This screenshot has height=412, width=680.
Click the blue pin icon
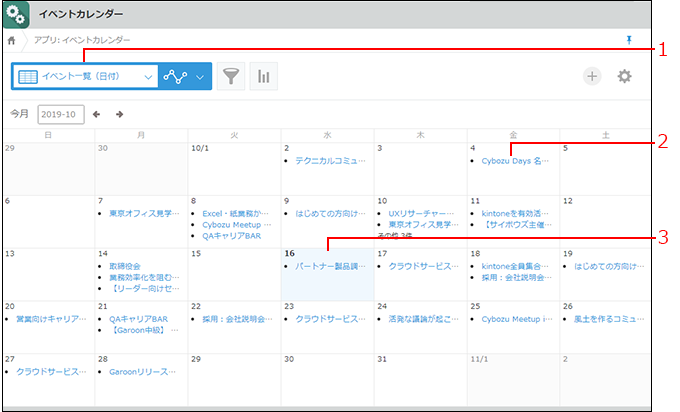point(628,39)
